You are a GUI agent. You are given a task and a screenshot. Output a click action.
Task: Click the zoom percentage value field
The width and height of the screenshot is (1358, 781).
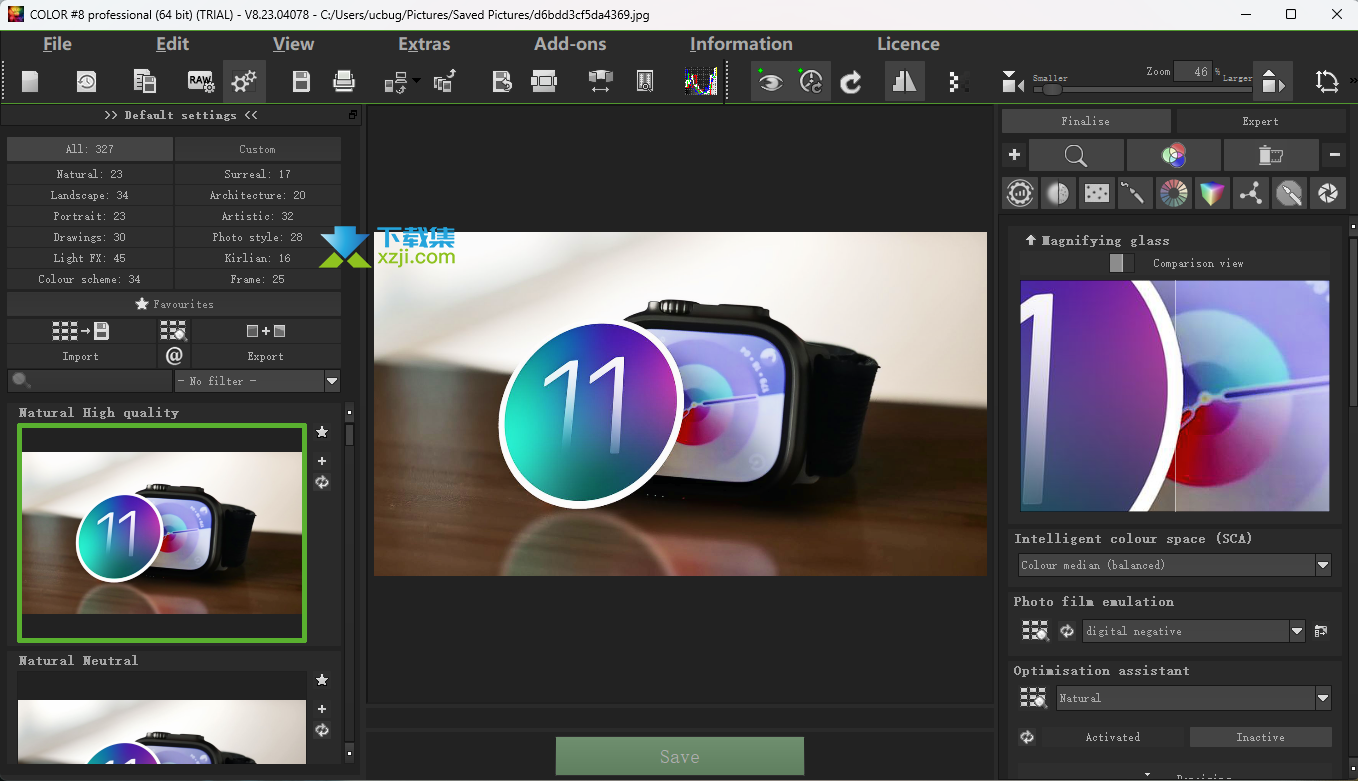pyautogui.click(x=1192, y=71)
